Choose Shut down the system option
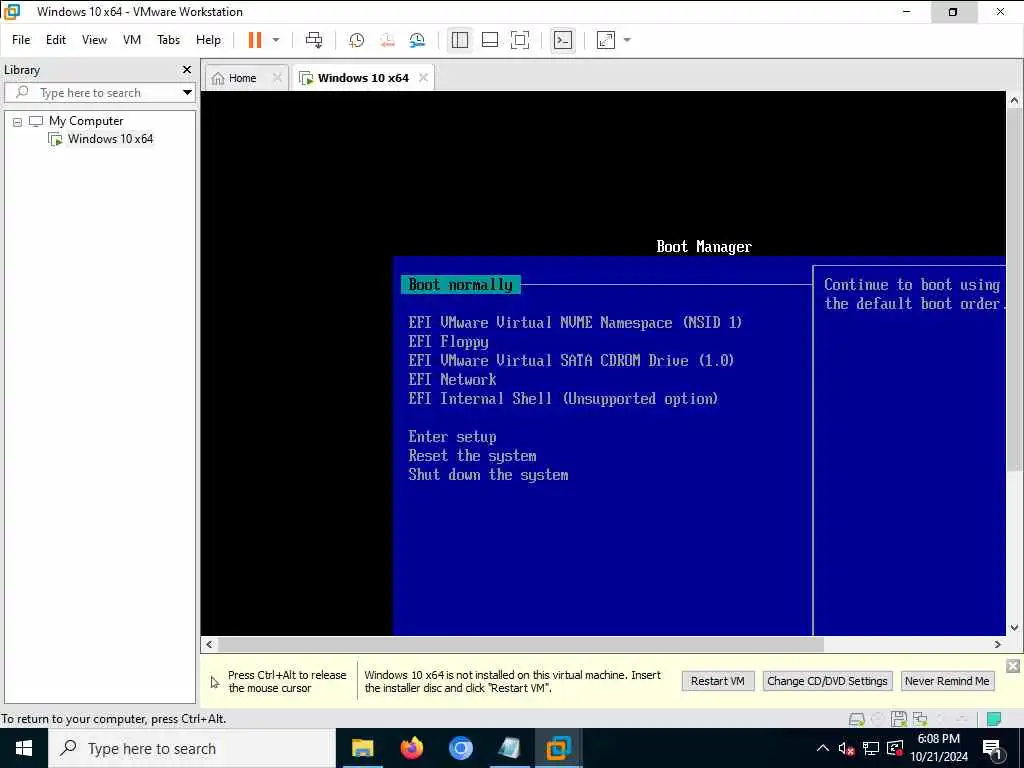The image size is (1024, 768). (x=488, y=475)
